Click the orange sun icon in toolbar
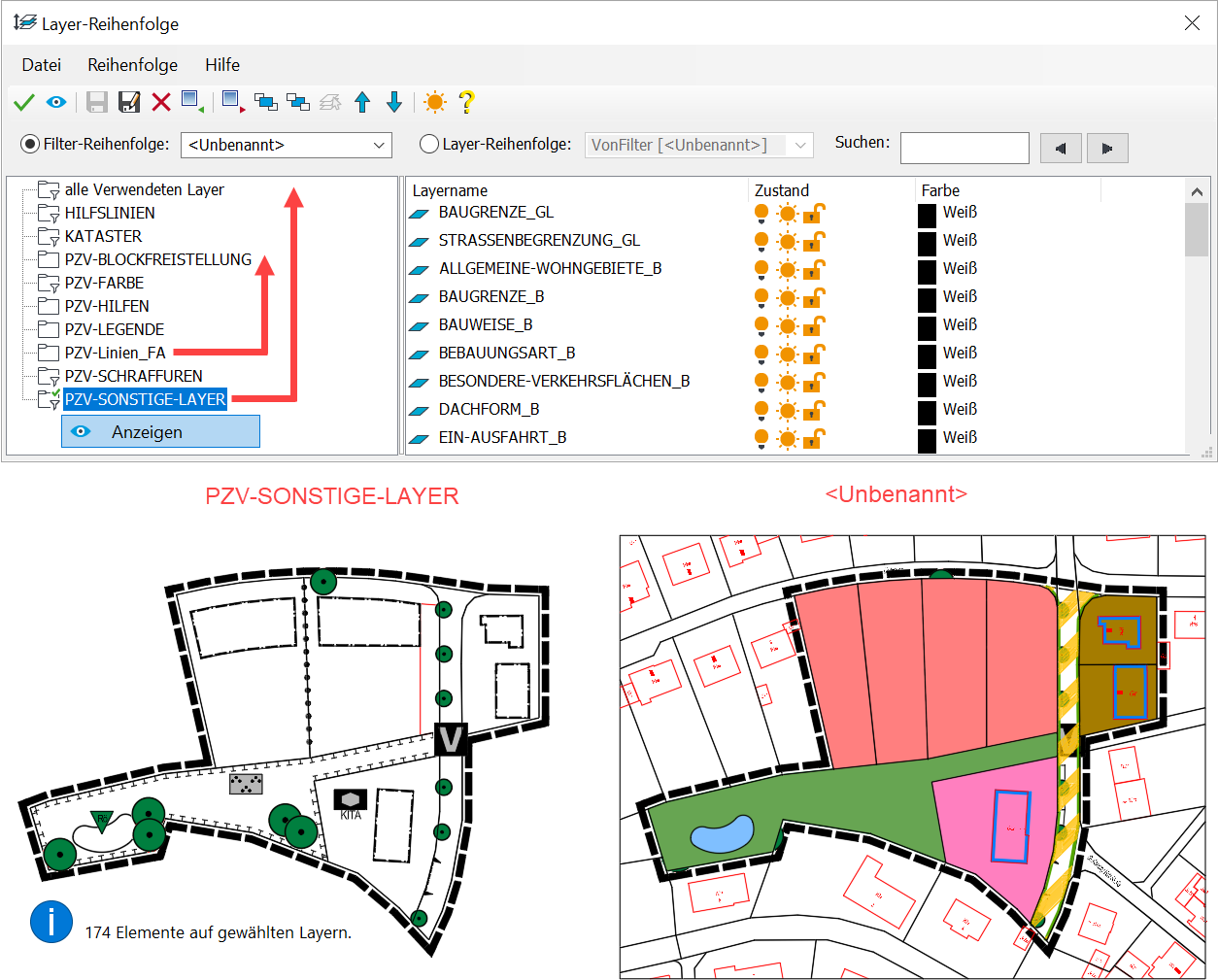 coord(435,102)
